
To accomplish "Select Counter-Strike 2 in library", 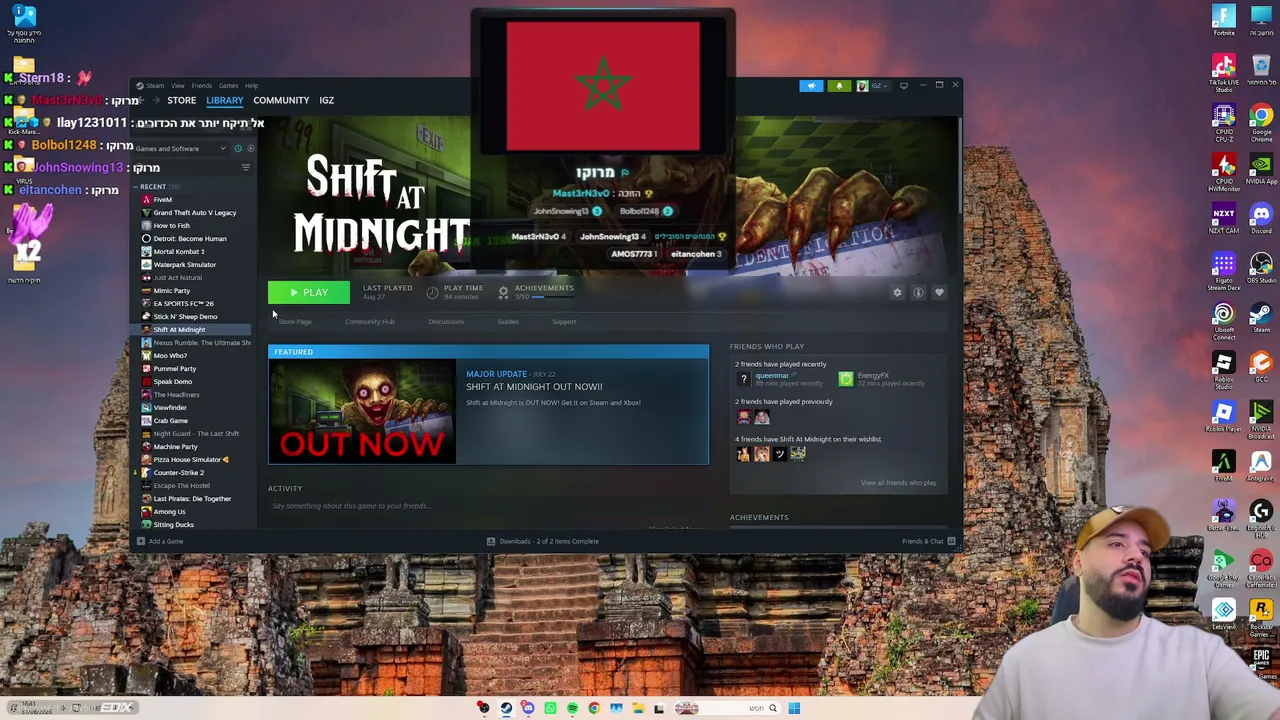I will [x=178, y=473].
